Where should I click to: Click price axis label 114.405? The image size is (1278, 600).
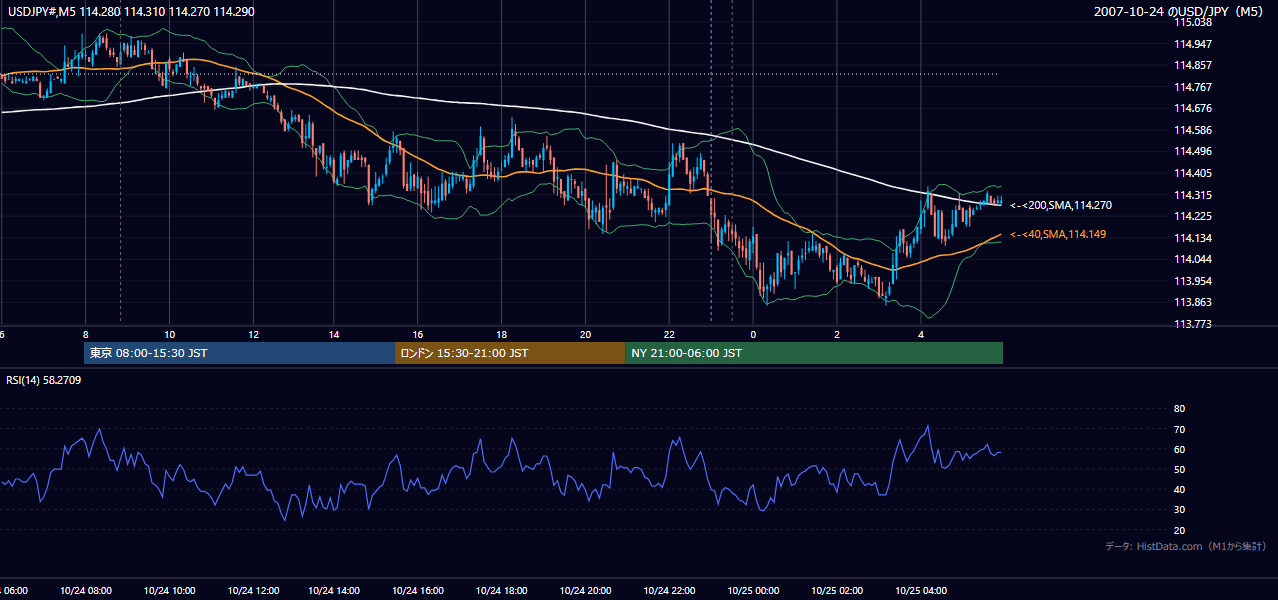pos(1194,173)
